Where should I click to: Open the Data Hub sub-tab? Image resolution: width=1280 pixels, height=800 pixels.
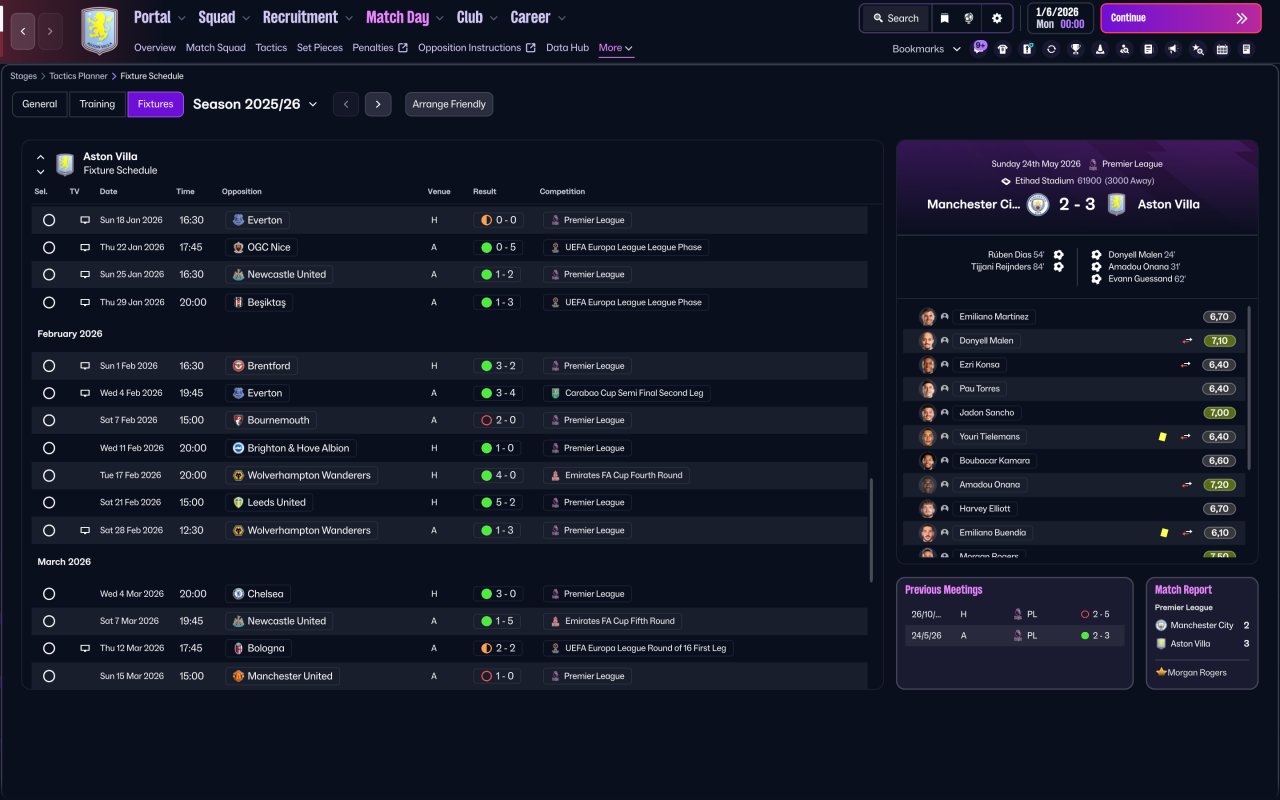(x=567, y=48)
